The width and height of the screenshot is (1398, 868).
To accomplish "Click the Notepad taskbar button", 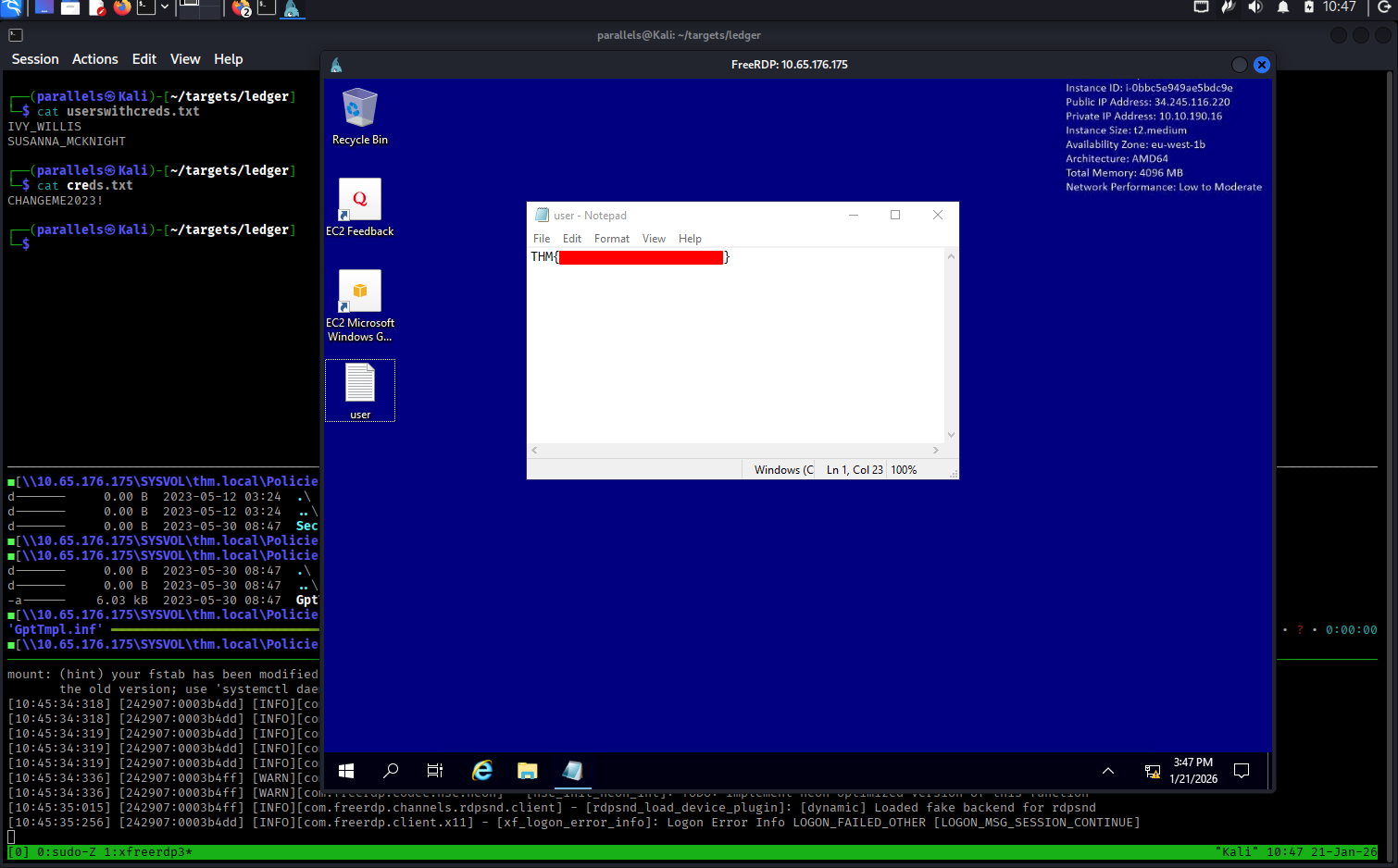I will (x=572, y=771).
